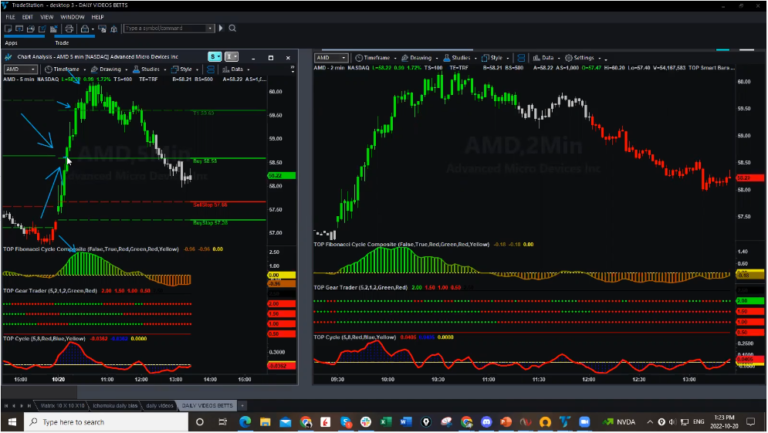The width and height of the screenshot is (768, 433).
Task: Open the Windows Start menu
Action: click(x=12, y=422)
